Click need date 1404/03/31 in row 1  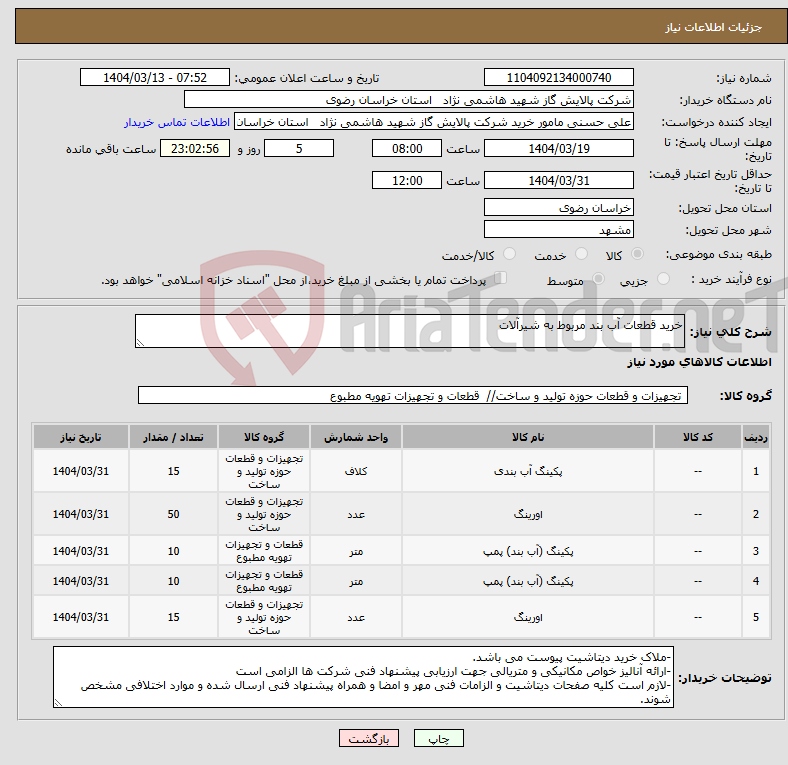[x=81, y=471]
